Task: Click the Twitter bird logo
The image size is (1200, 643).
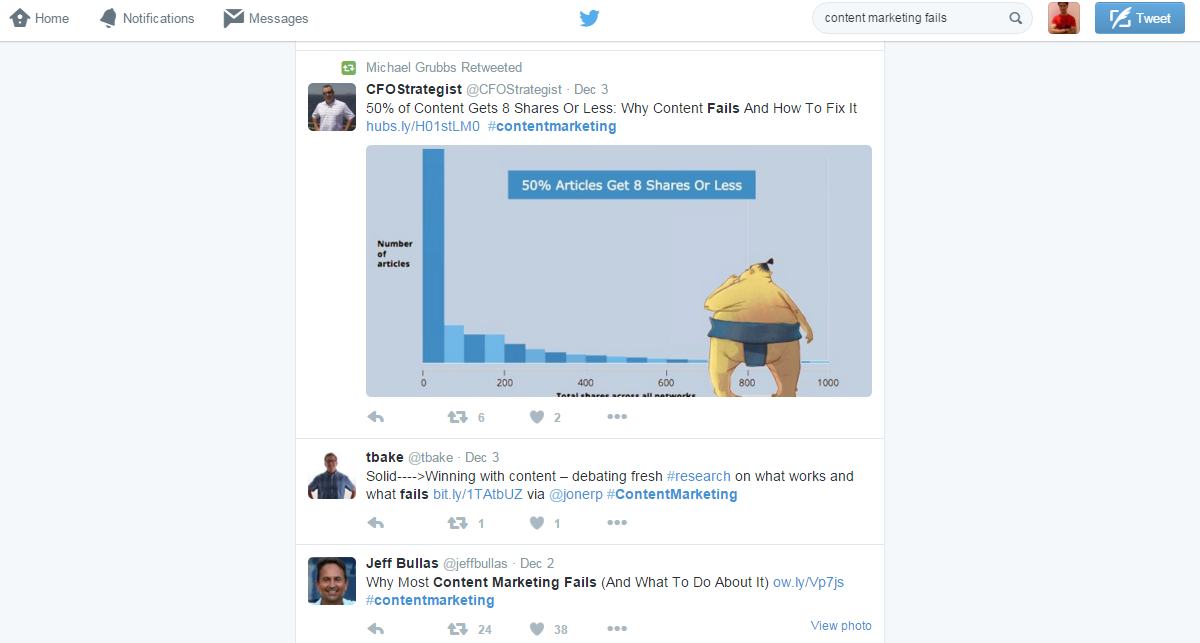Action: 590,18
